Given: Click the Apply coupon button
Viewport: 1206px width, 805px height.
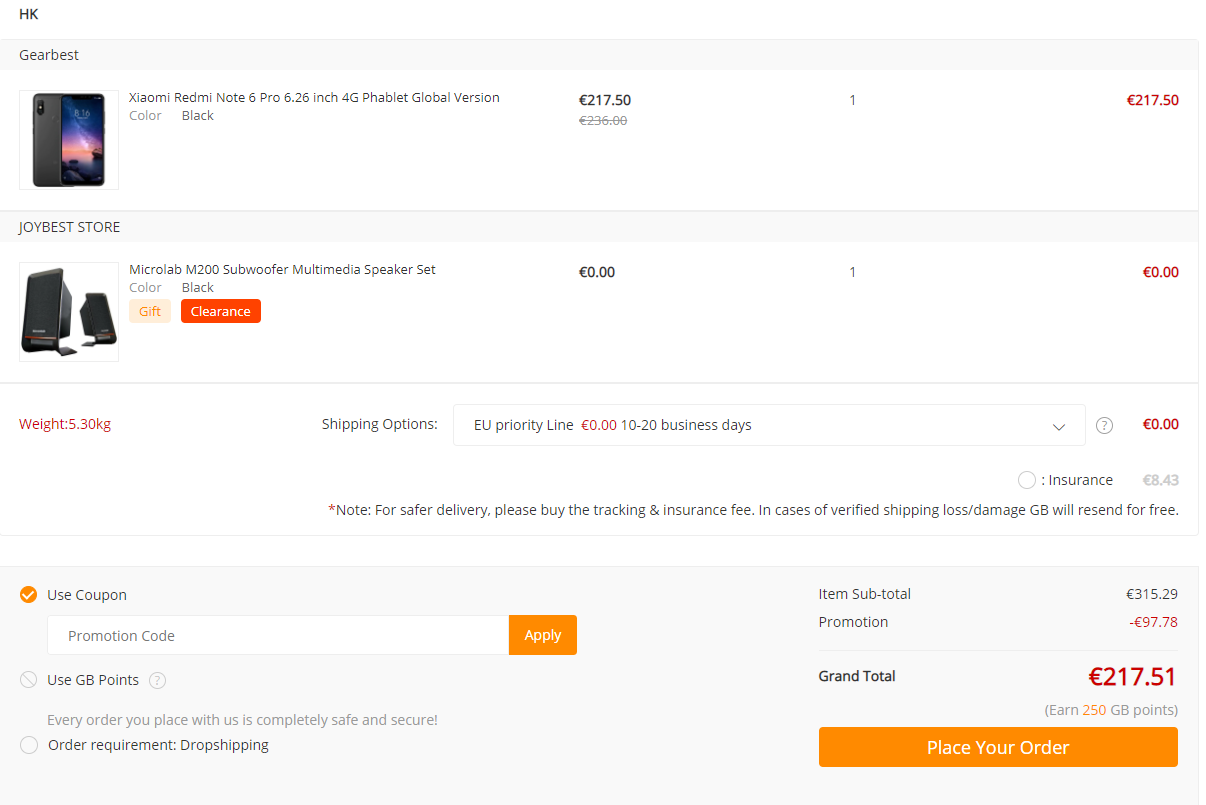Looking at the screenshot, I should click(542, 635).
